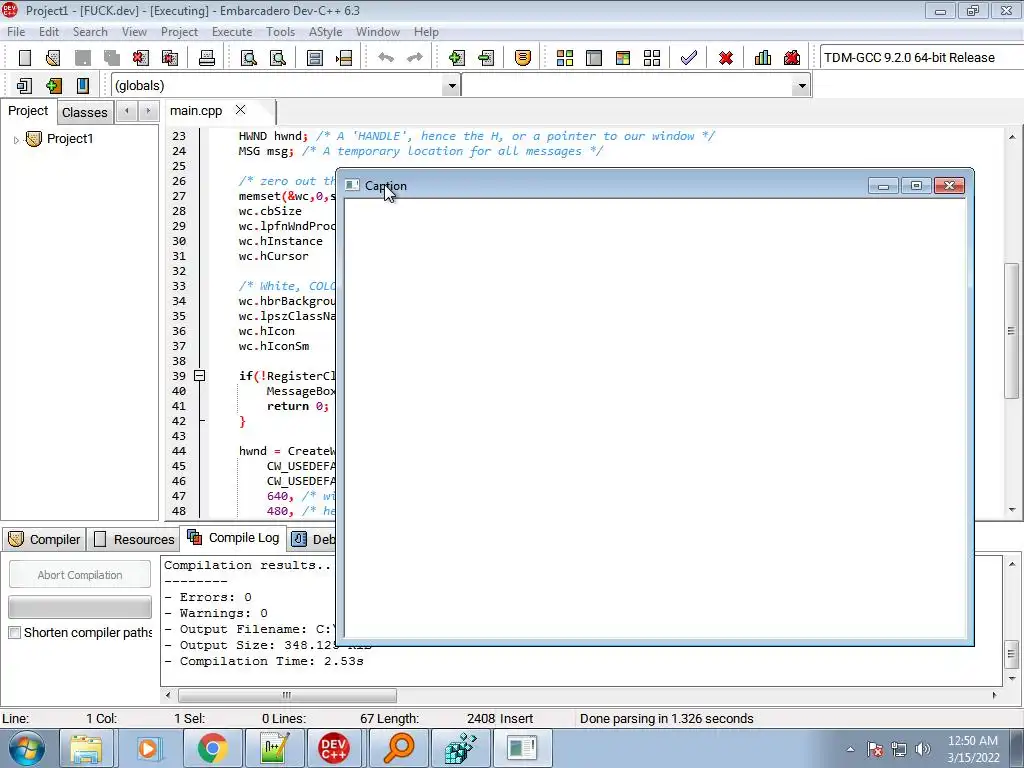The height and width of the screenshot is (768, 1024).
Task: Select the main.cpp editor tab
Action: click(196, 111)
